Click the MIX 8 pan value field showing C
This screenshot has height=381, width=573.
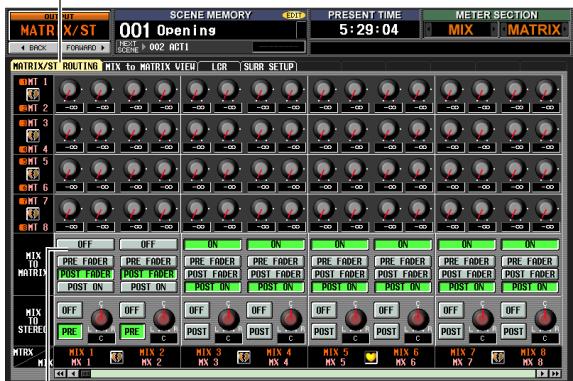coord(545,338)
